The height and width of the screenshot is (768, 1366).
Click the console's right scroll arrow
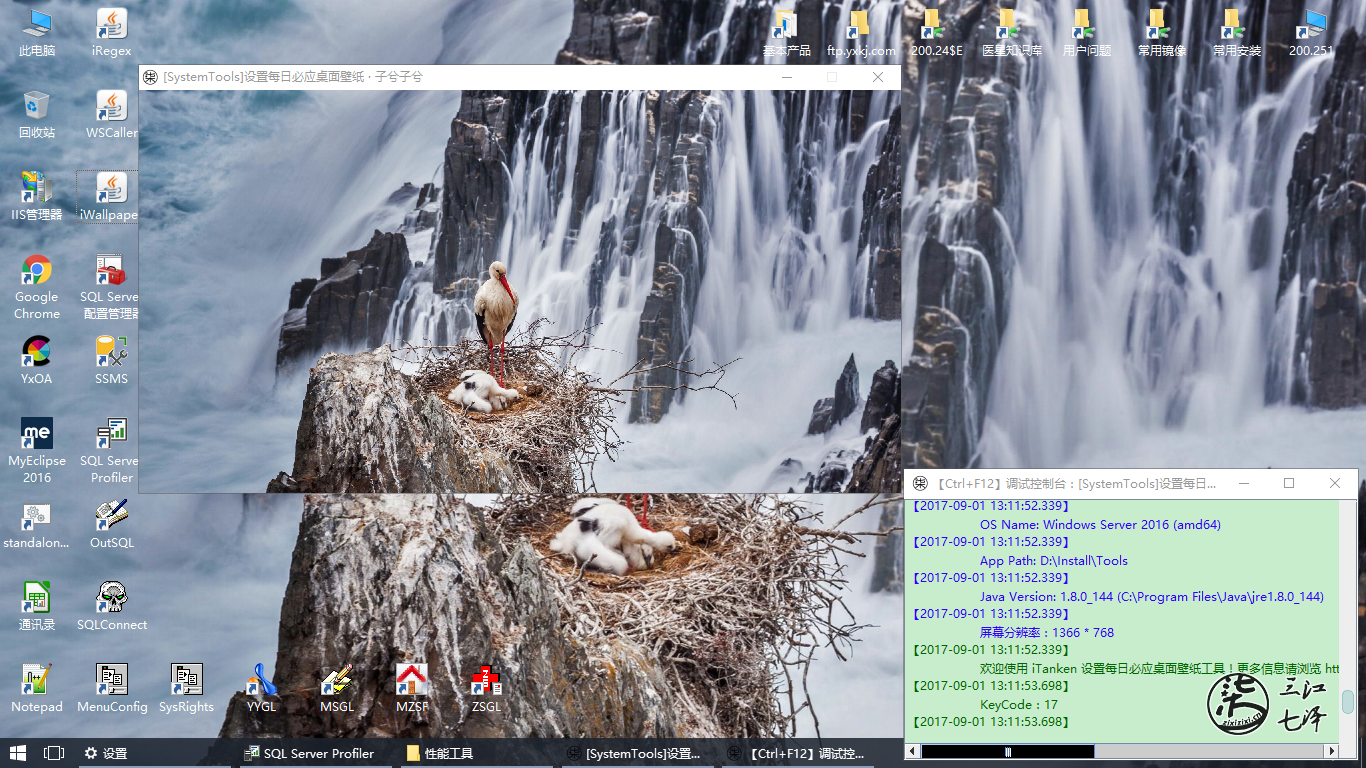coord(1330,751)
